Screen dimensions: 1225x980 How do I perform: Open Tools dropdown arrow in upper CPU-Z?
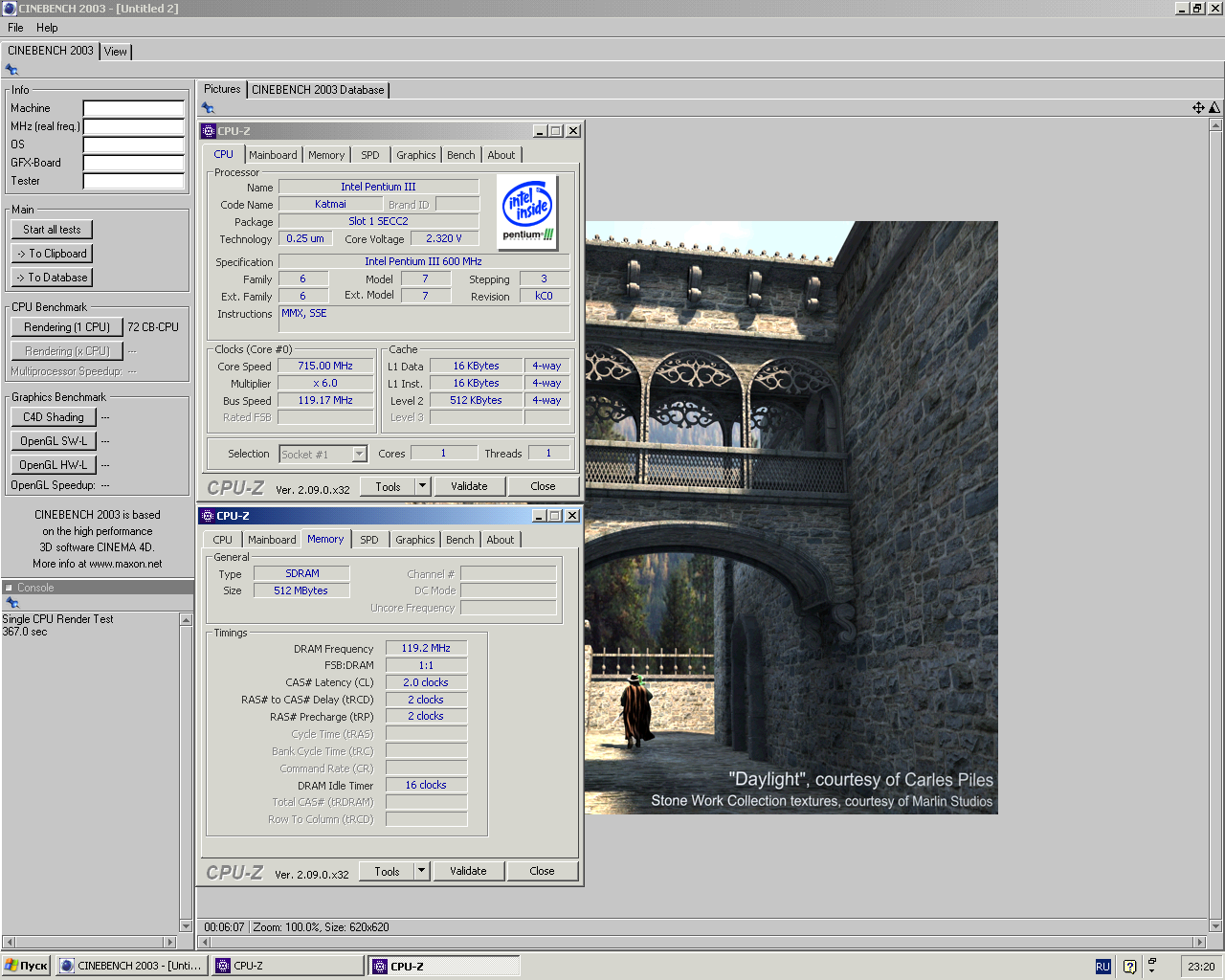tap(422, 486)
